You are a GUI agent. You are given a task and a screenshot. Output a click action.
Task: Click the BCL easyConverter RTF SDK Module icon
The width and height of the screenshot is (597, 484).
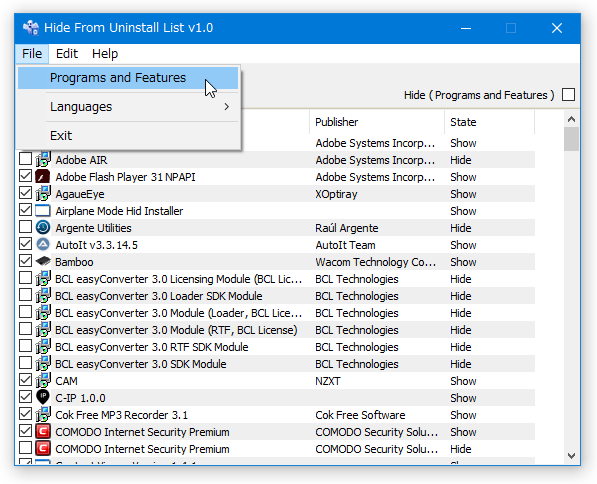tap(43, 347)
